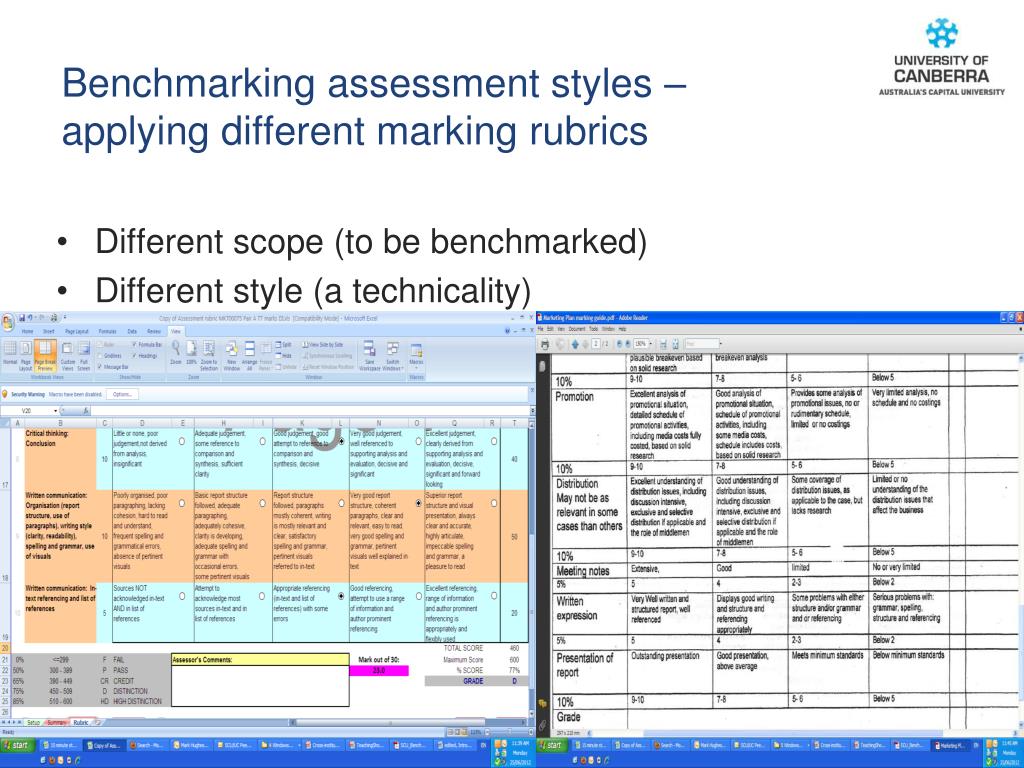
Task: Open the Pages panel in Adobe Reader sidebar
Action: pyautogui.click(x=541, y=366)
